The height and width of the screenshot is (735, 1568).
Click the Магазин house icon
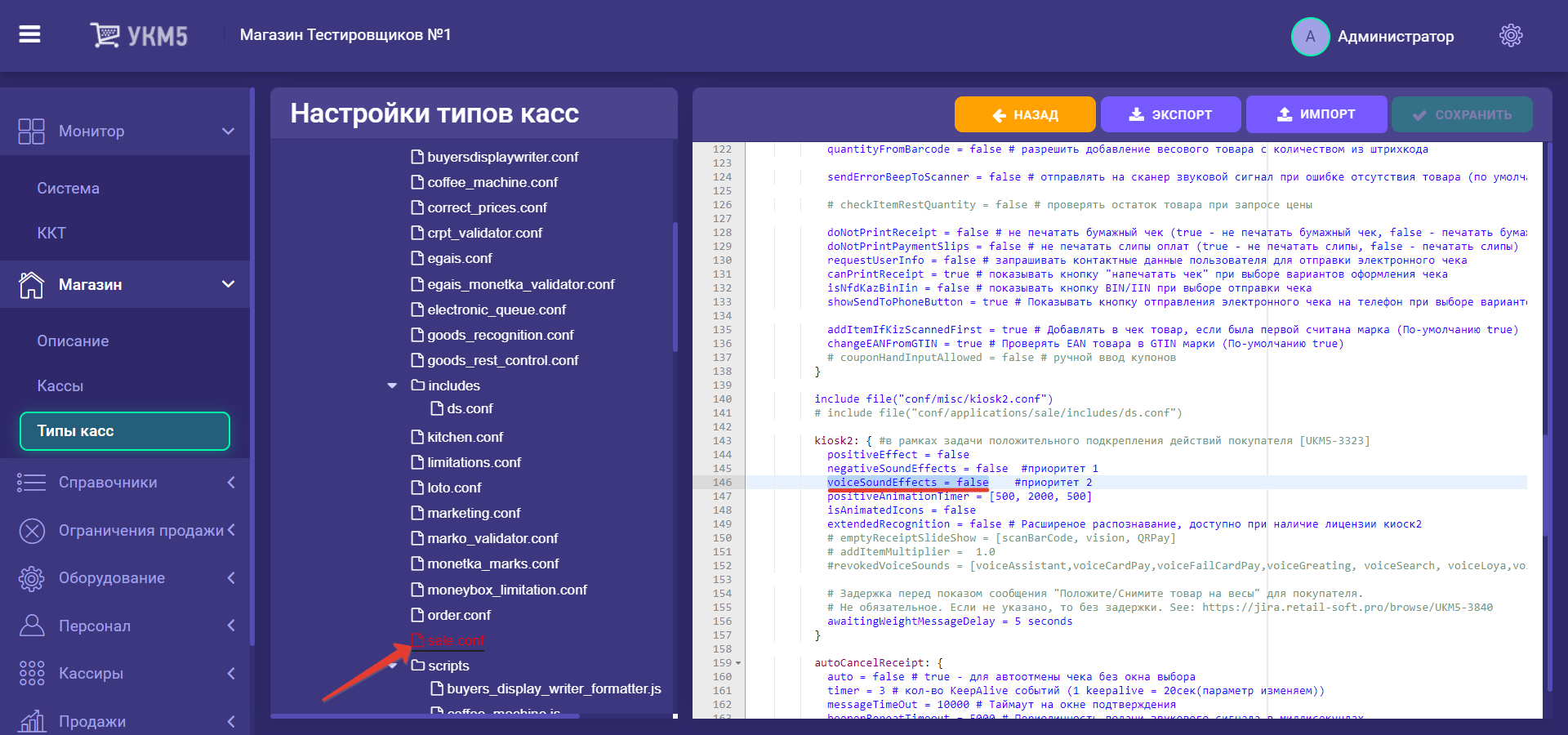point(31,284)
